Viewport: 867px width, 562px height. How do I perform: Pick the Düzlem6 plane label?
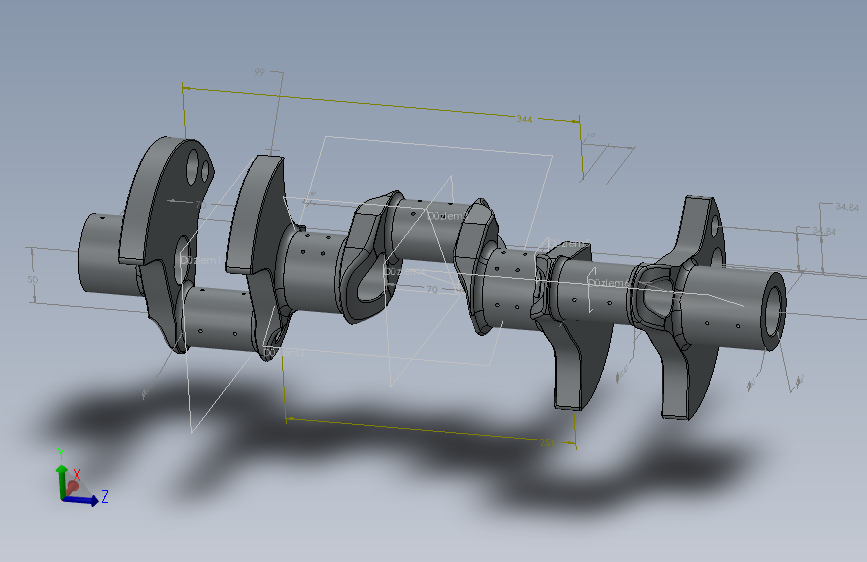(x=608, y=283)
